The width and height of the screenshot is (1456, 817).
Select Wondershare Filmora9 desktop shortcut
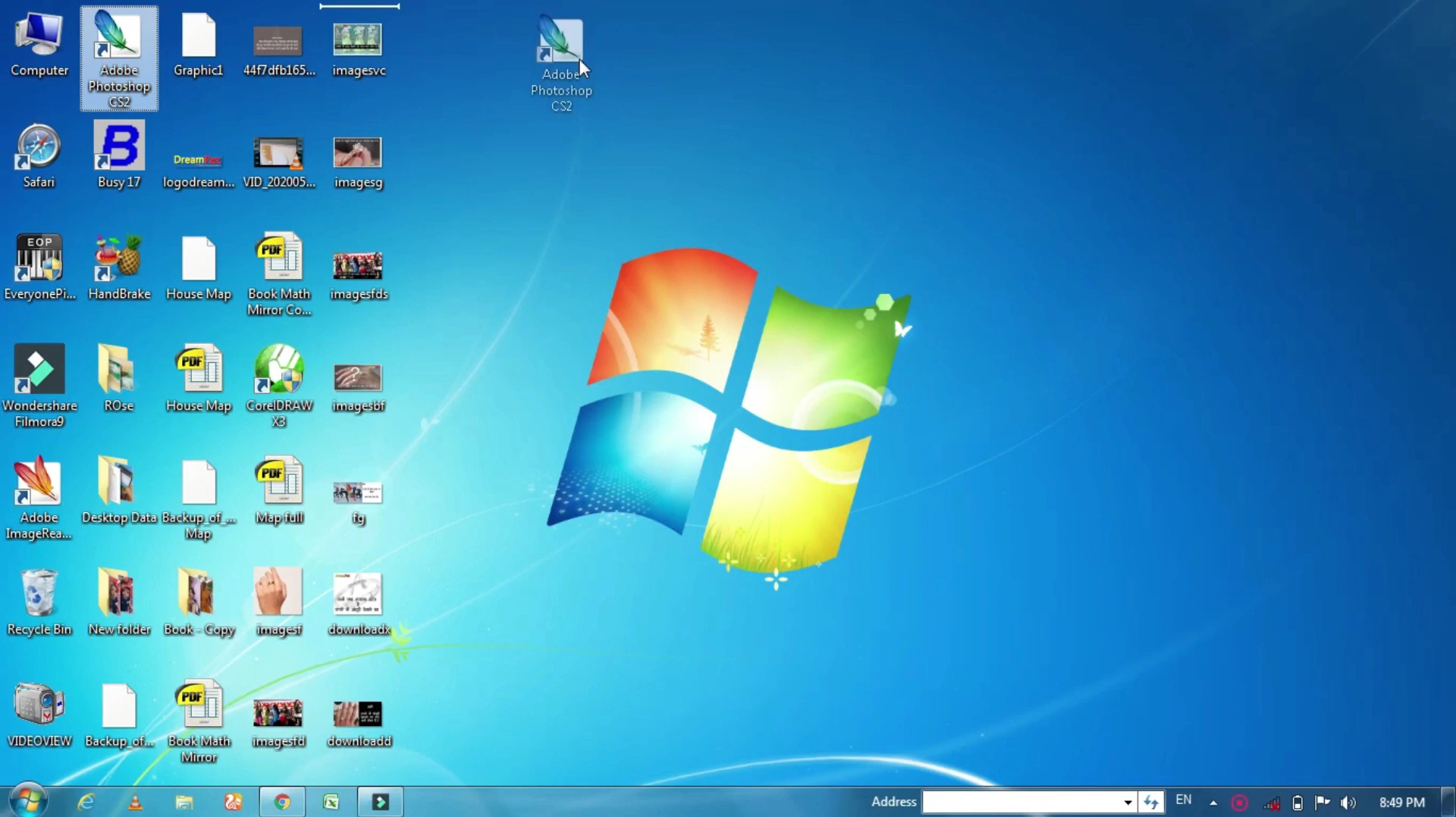pyautogui.click(x=39, y=387)
